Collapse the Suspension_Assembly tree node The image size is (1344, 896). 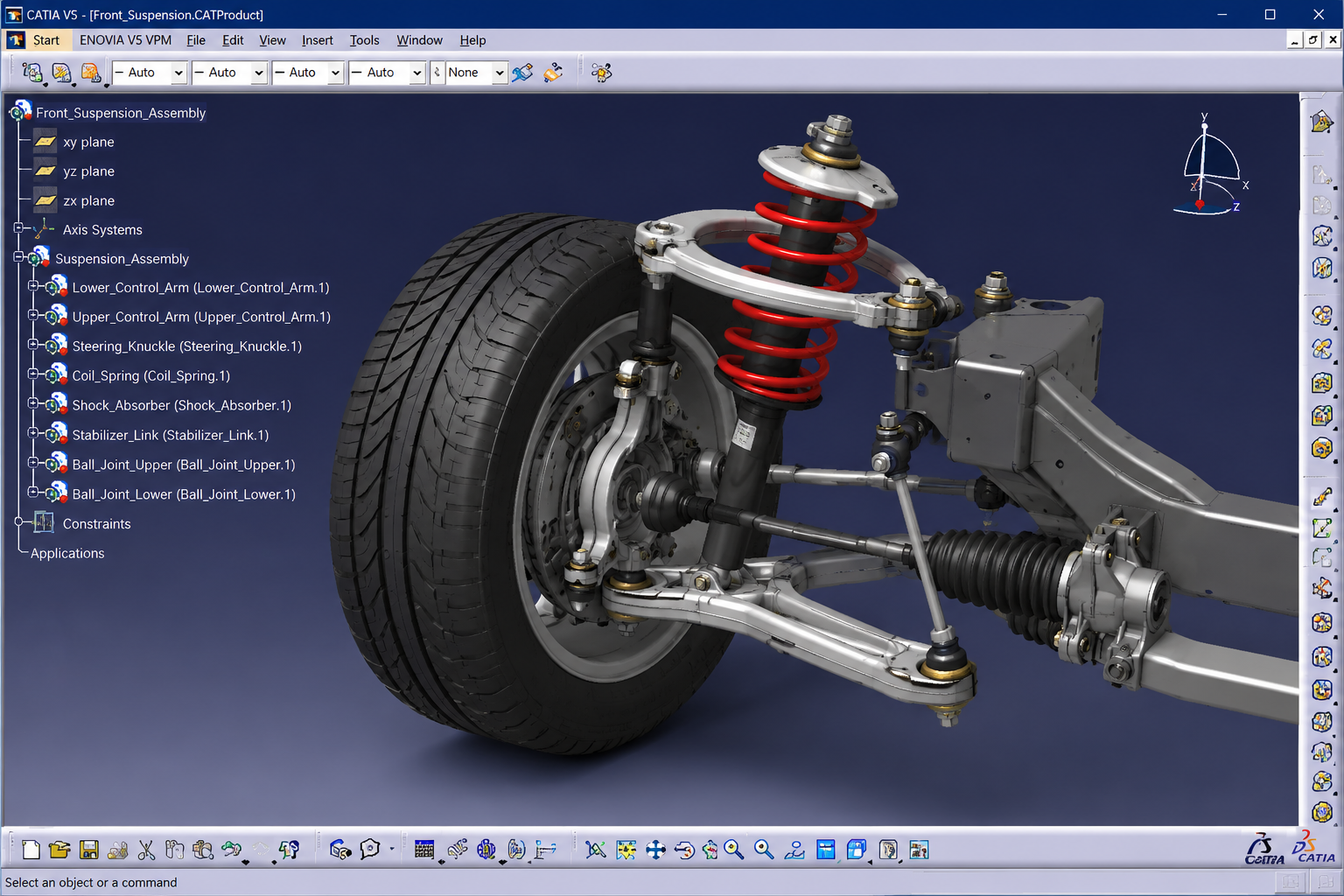click(x=18, y=257)
